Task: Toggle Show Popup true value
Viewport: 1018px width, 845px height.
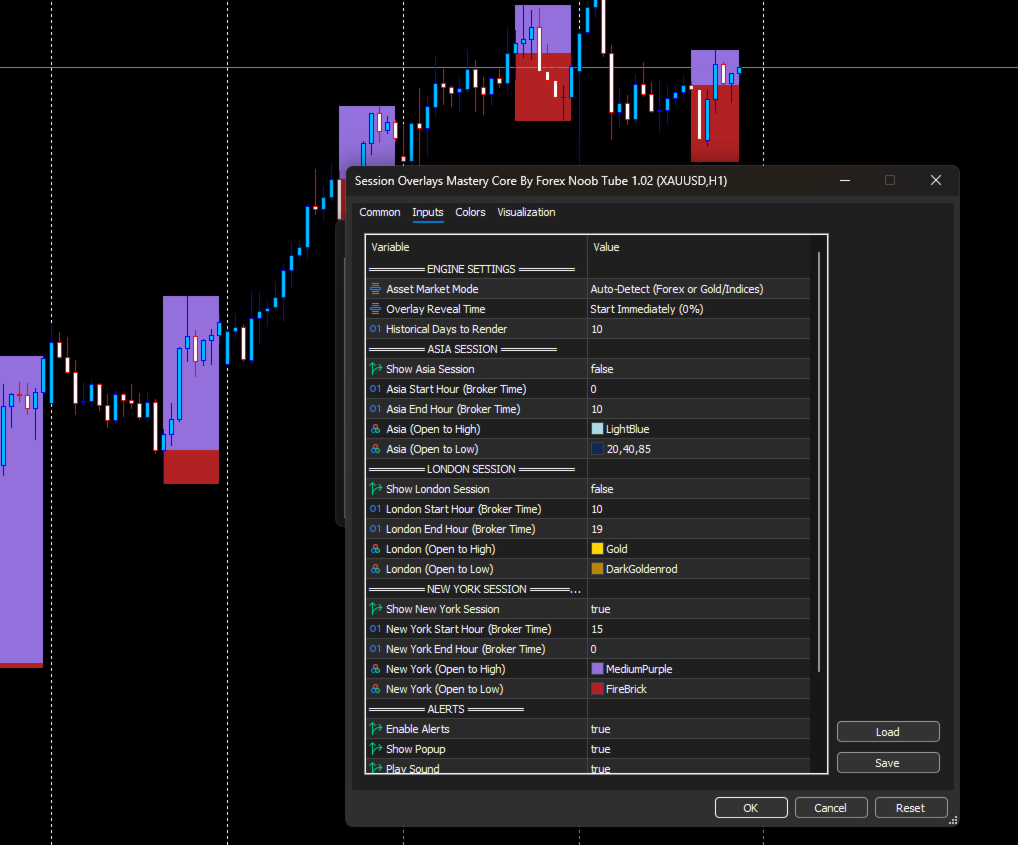Action: [699, 749]
